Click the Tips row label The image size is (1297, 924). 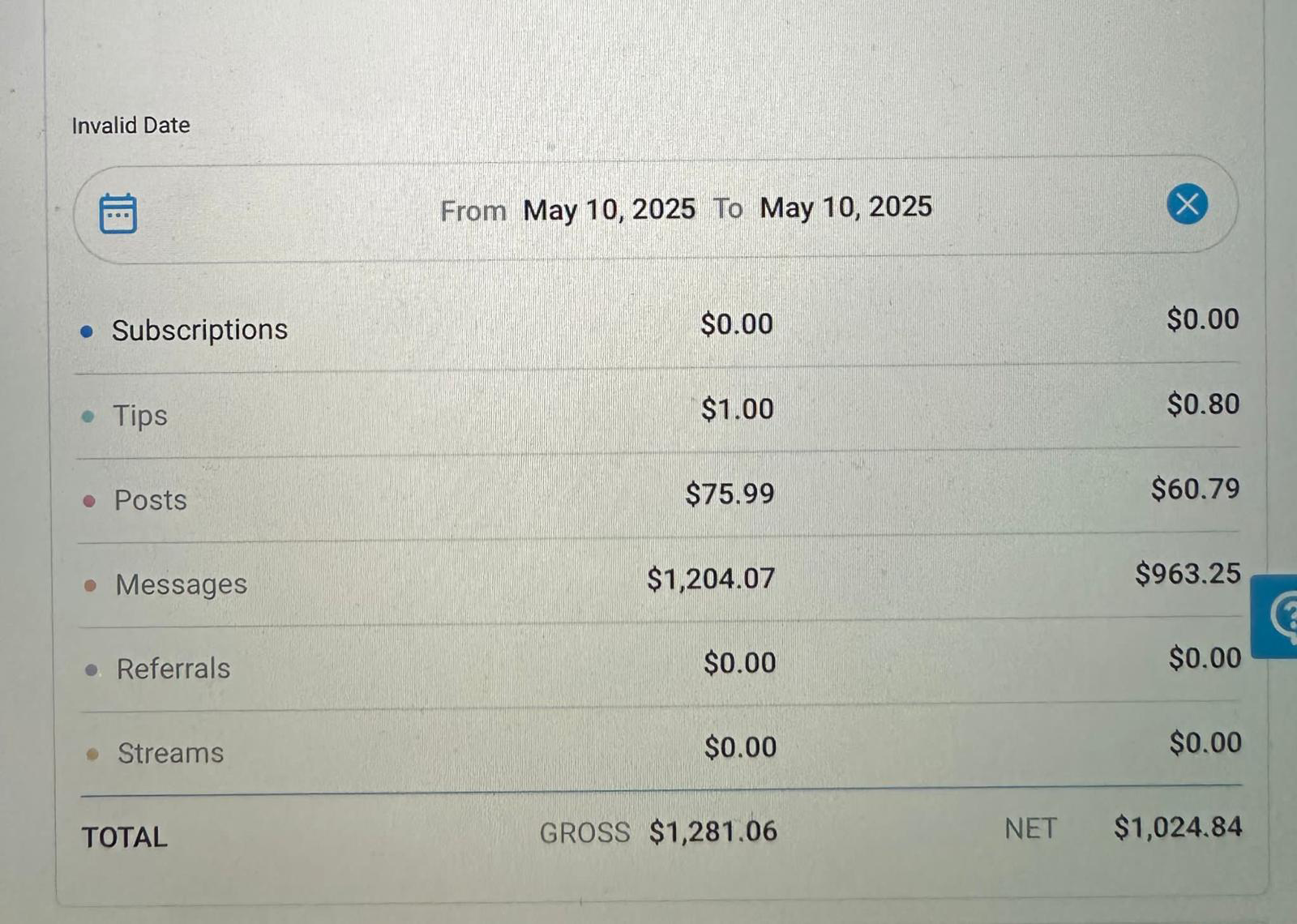pos(140,415)
